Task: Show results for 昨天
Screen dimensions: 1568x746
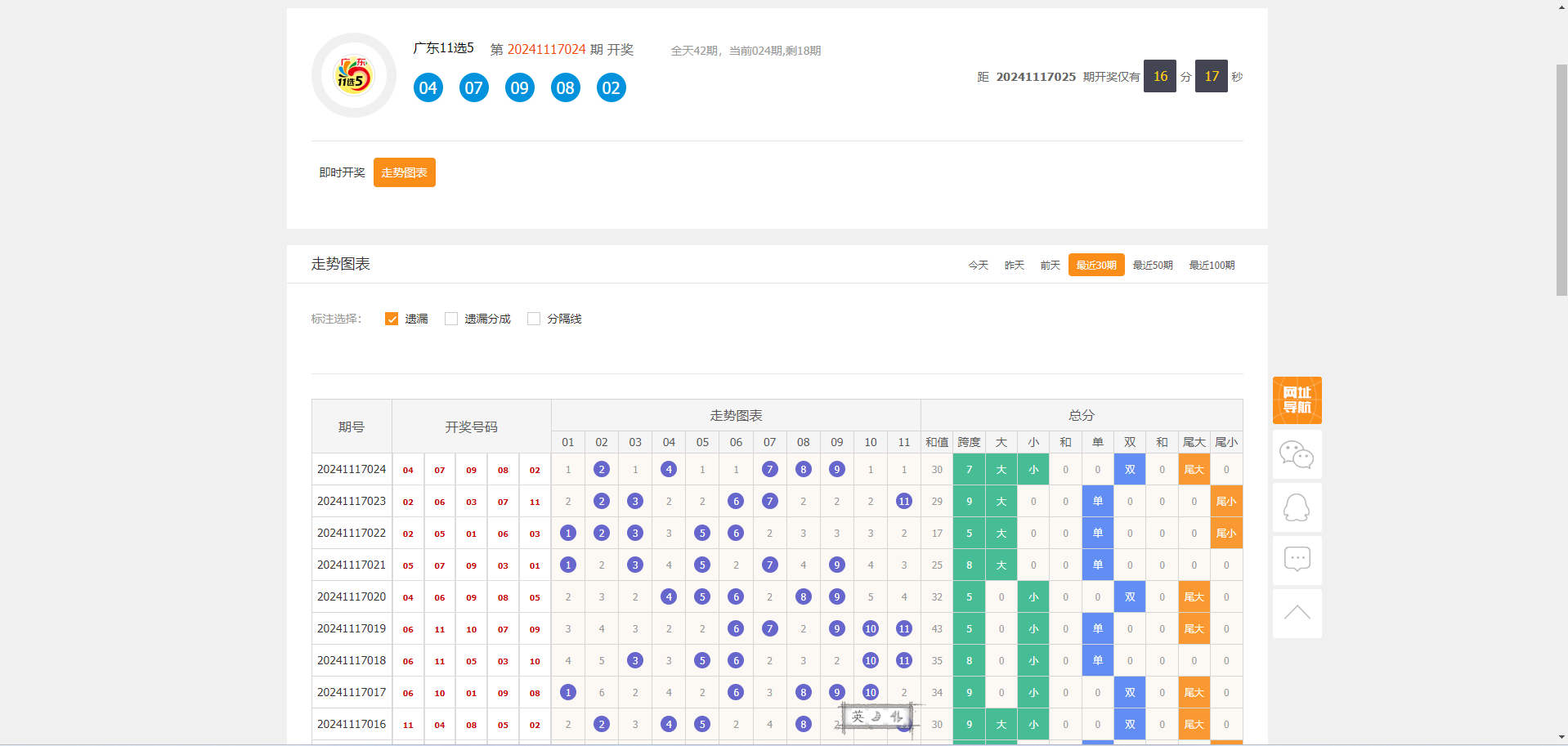Action: click(x=1015, y=266)
